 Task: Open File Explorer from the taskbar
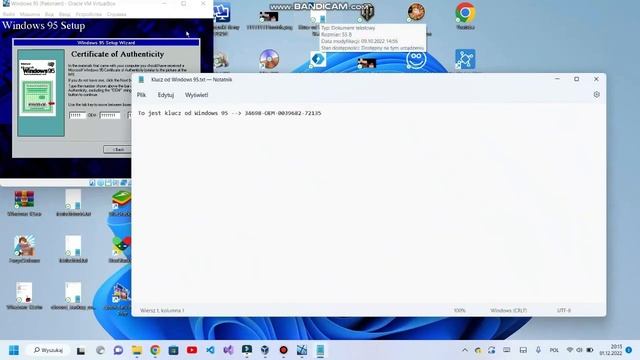pyautogui.click(x=137, y=350)
